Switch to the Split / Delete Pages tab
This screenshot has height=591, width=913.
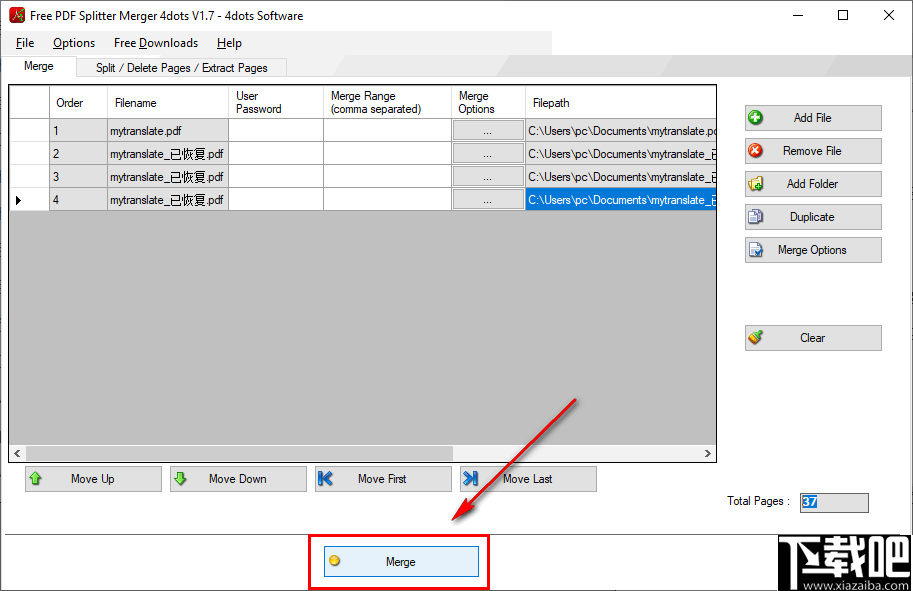click(180, 67)
